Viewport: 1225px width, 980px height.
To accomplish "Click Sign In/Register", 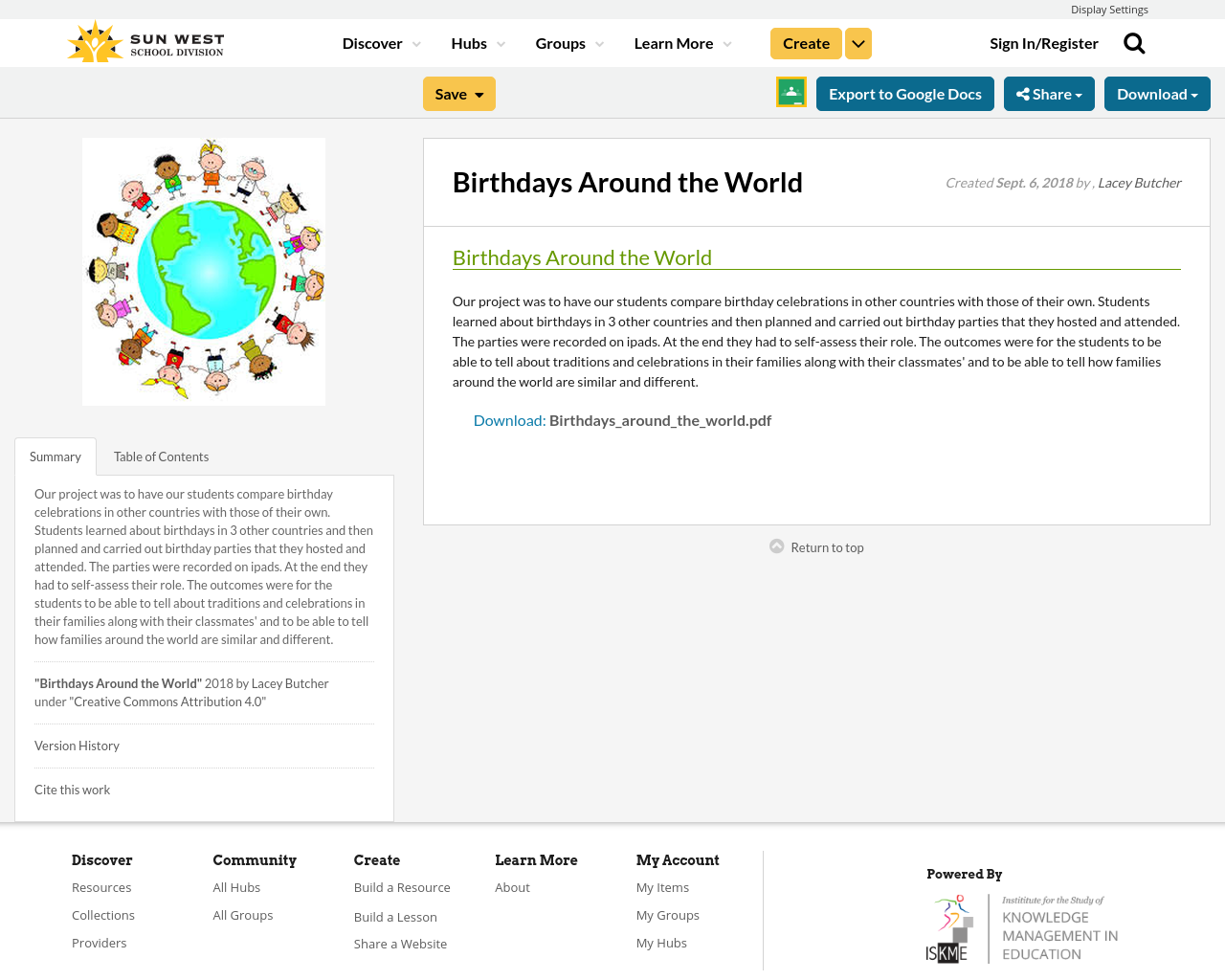I will point(1044,41).
